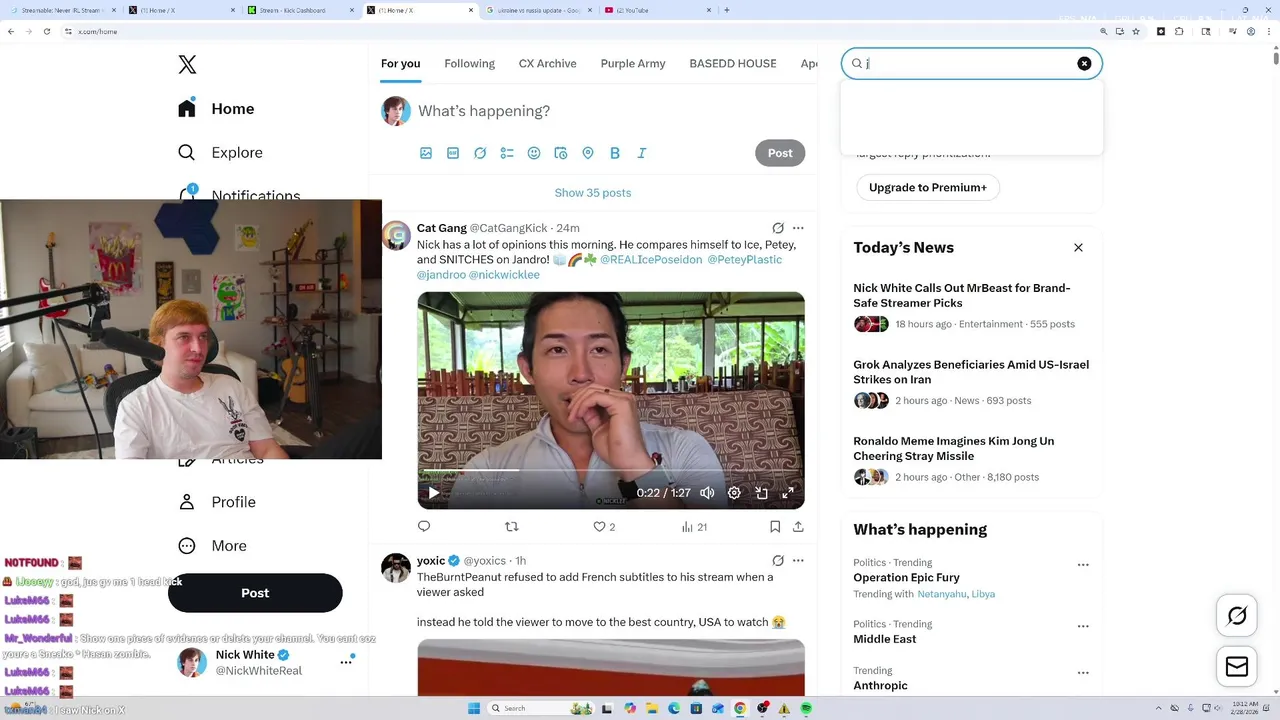Open the More menu in the sidebar
1280x720 pixels.
212,546
